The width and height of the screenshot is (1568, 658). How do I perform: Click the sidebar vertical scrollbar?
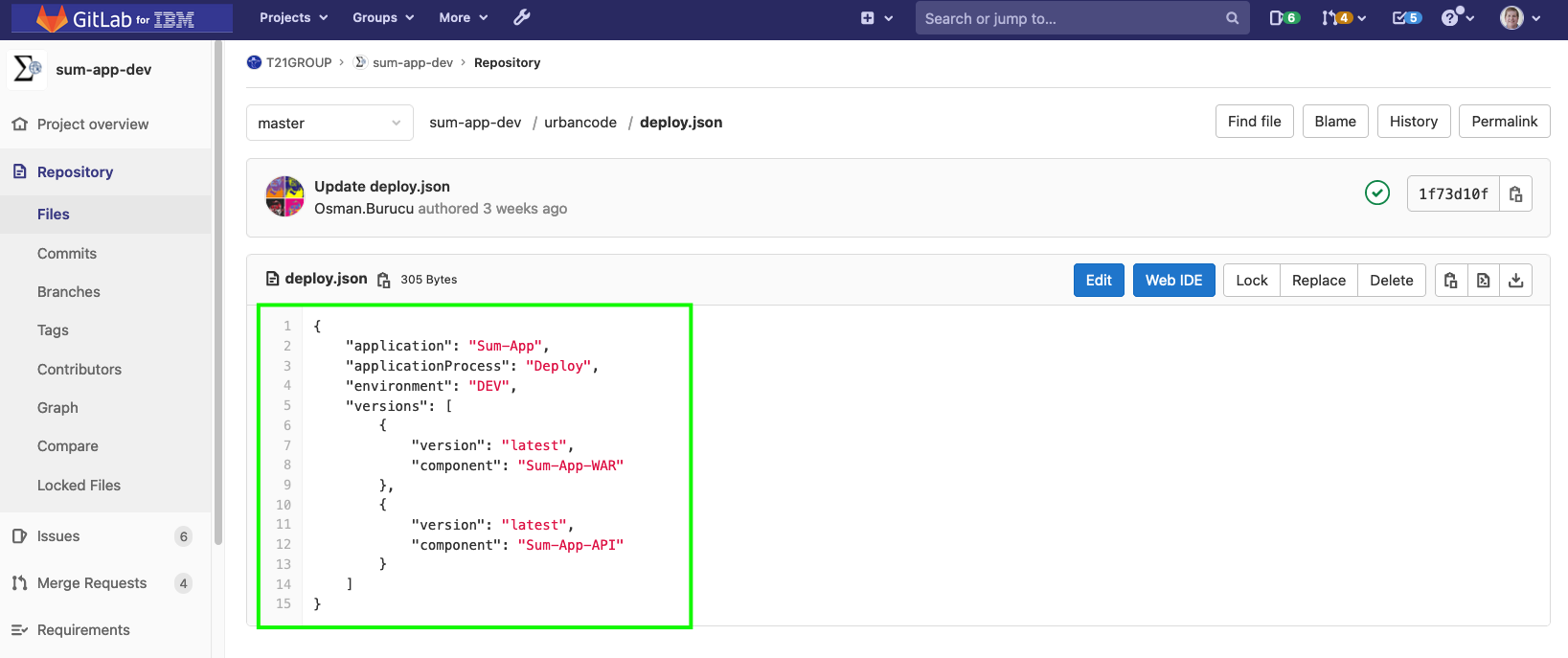pos(218,292)
